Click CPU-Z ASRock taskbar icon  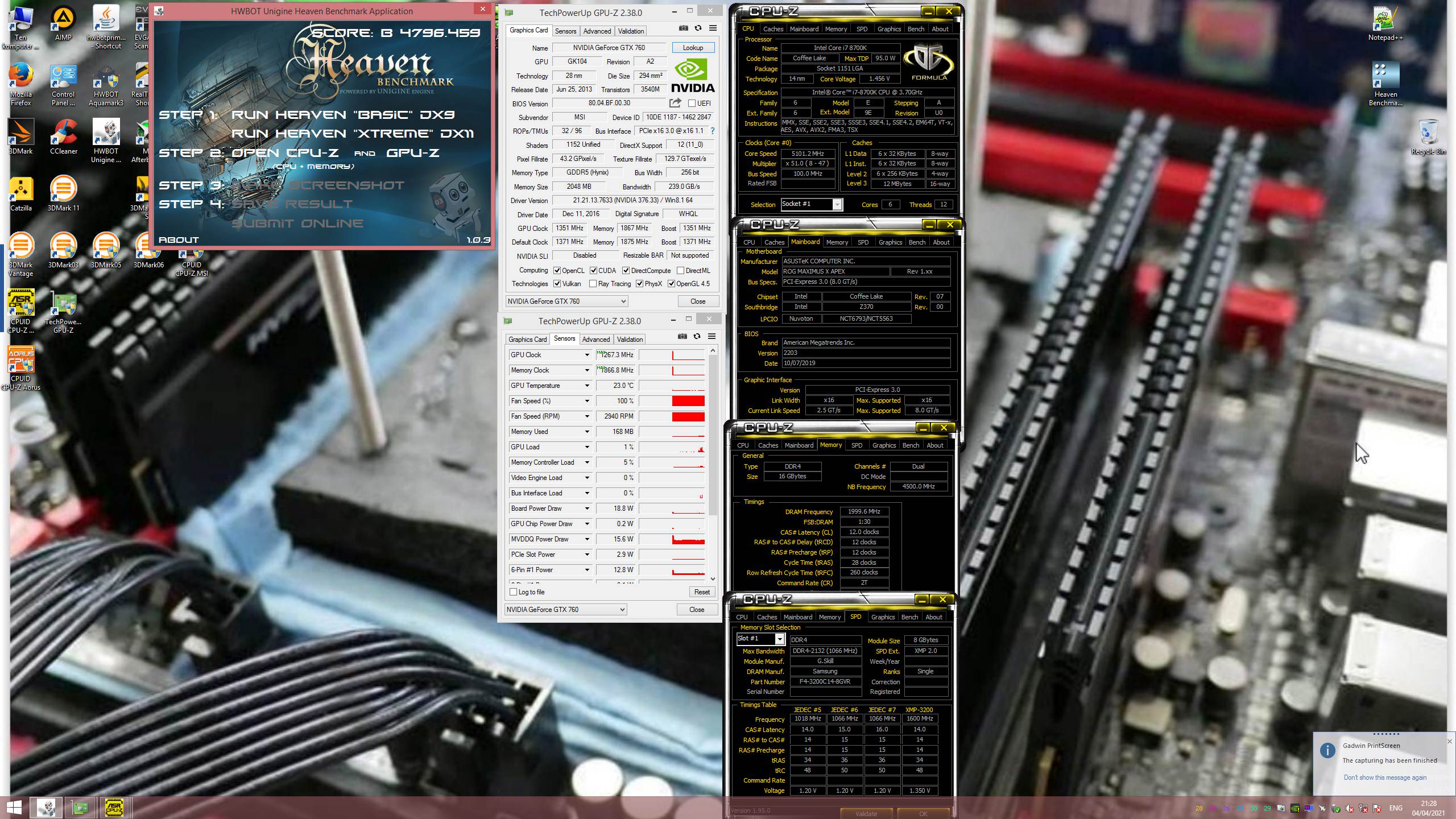pos(114,808)
